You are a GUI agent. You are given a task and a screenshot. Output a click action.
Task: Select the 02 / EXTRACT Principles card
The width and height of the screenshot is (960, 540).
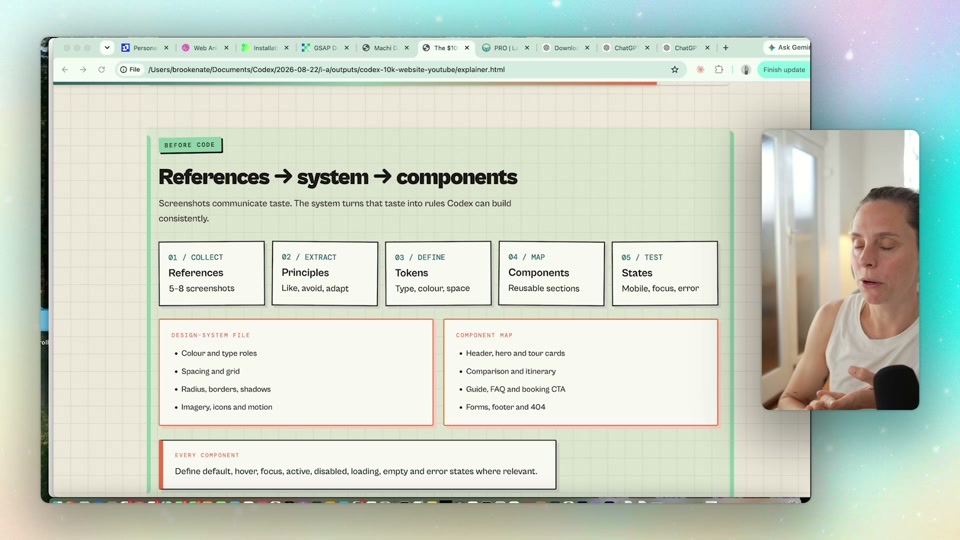325,273
